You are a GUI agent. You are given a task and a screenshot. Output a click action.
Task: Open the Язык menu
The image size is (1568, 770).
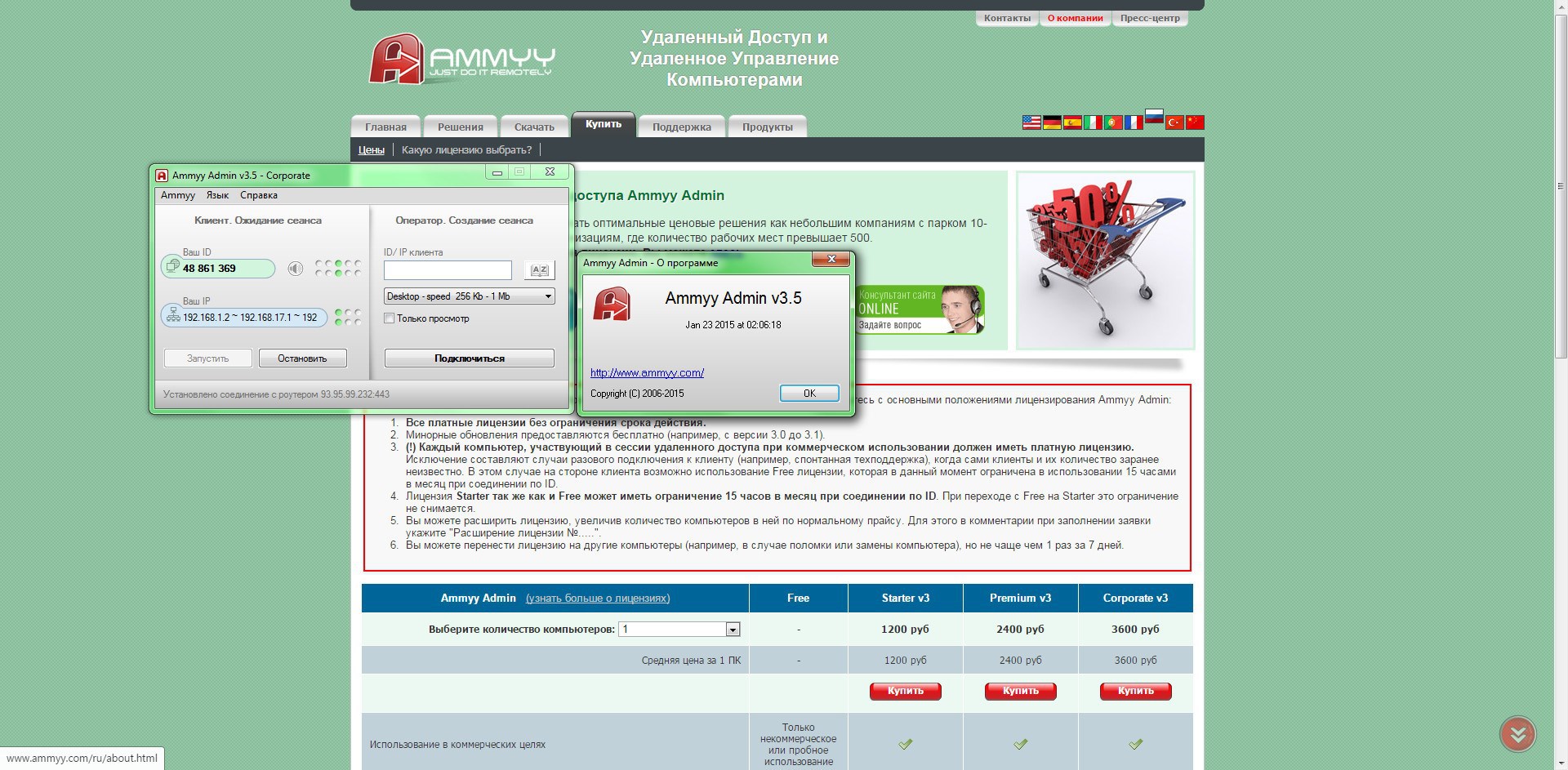coord(217,195)
